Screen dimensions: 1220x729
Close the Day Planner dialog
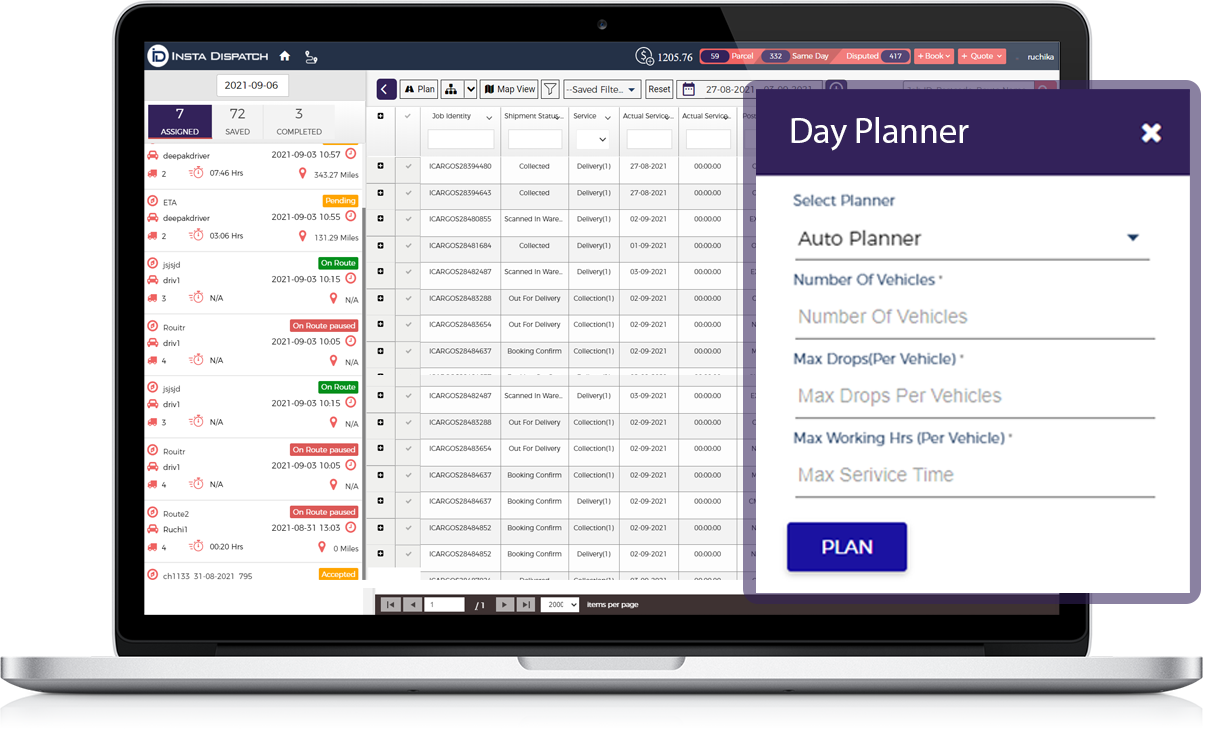click(1151, 132)
